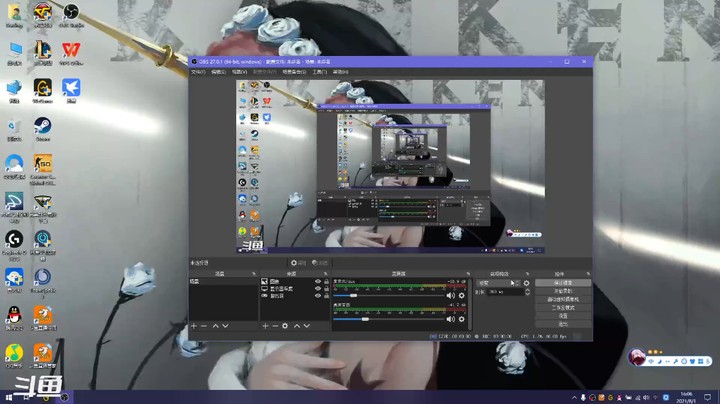720x404 pixels.
Task: Open the Tools menu in OBS
Action: click(x=320, y=72)
